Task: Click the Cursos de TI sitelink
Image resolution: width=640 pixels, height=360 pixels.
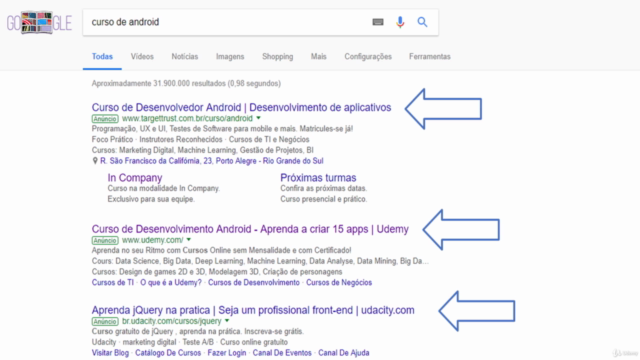Action: 113,282
